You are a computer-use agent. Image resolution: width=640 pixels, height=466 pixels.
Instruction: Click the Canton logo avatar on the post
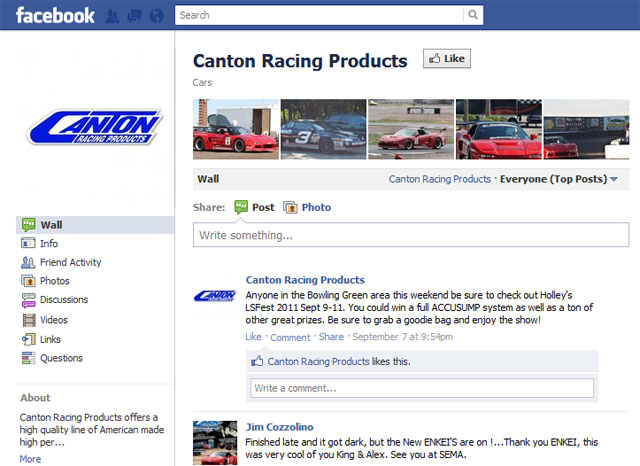pos(215,295)
